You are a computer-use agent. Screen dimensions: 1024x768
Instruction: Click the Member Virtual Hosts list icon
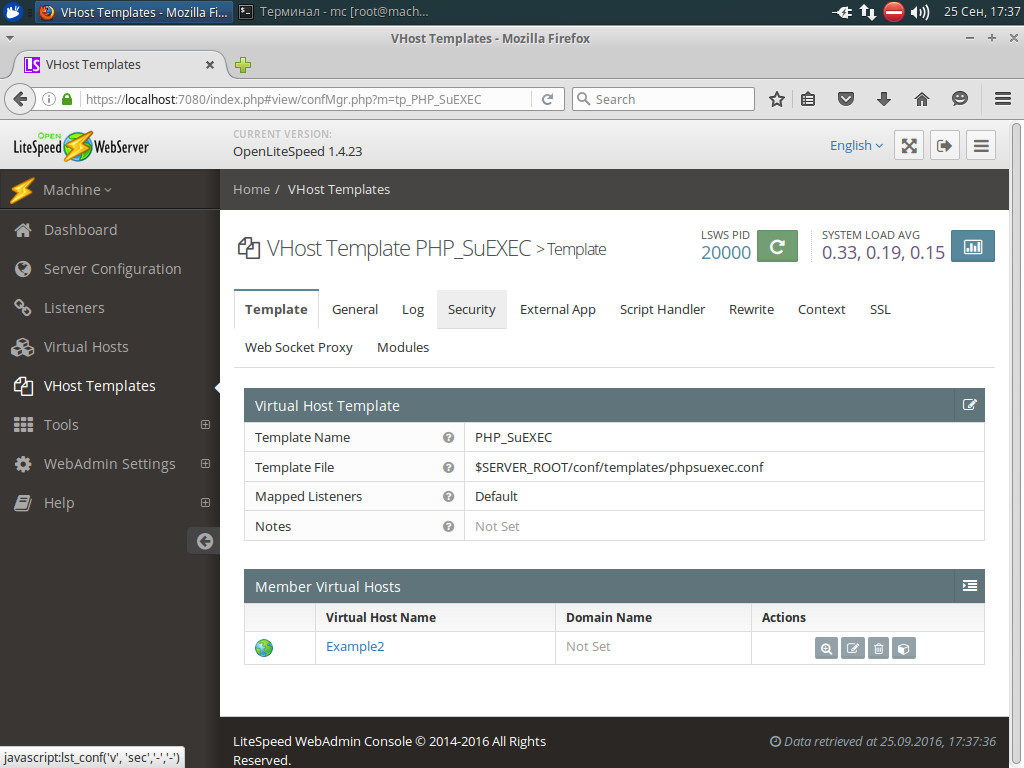pos(969,586)
